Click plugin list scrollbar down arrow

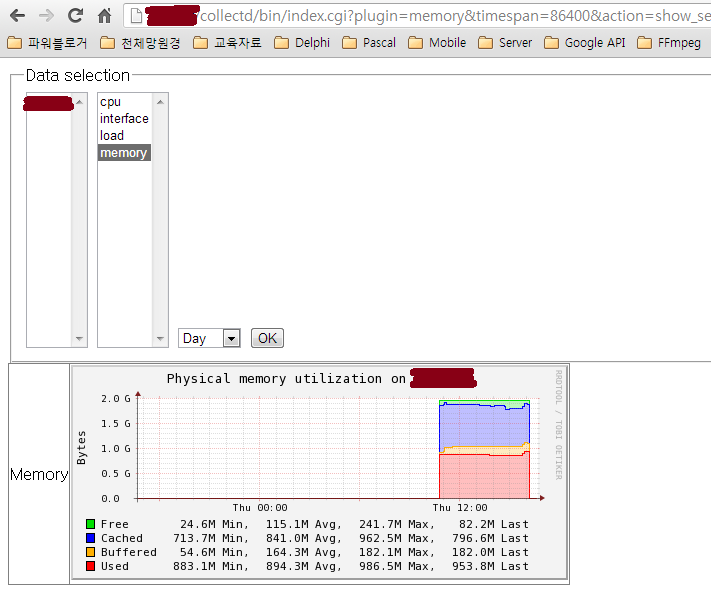coord(160,338)
